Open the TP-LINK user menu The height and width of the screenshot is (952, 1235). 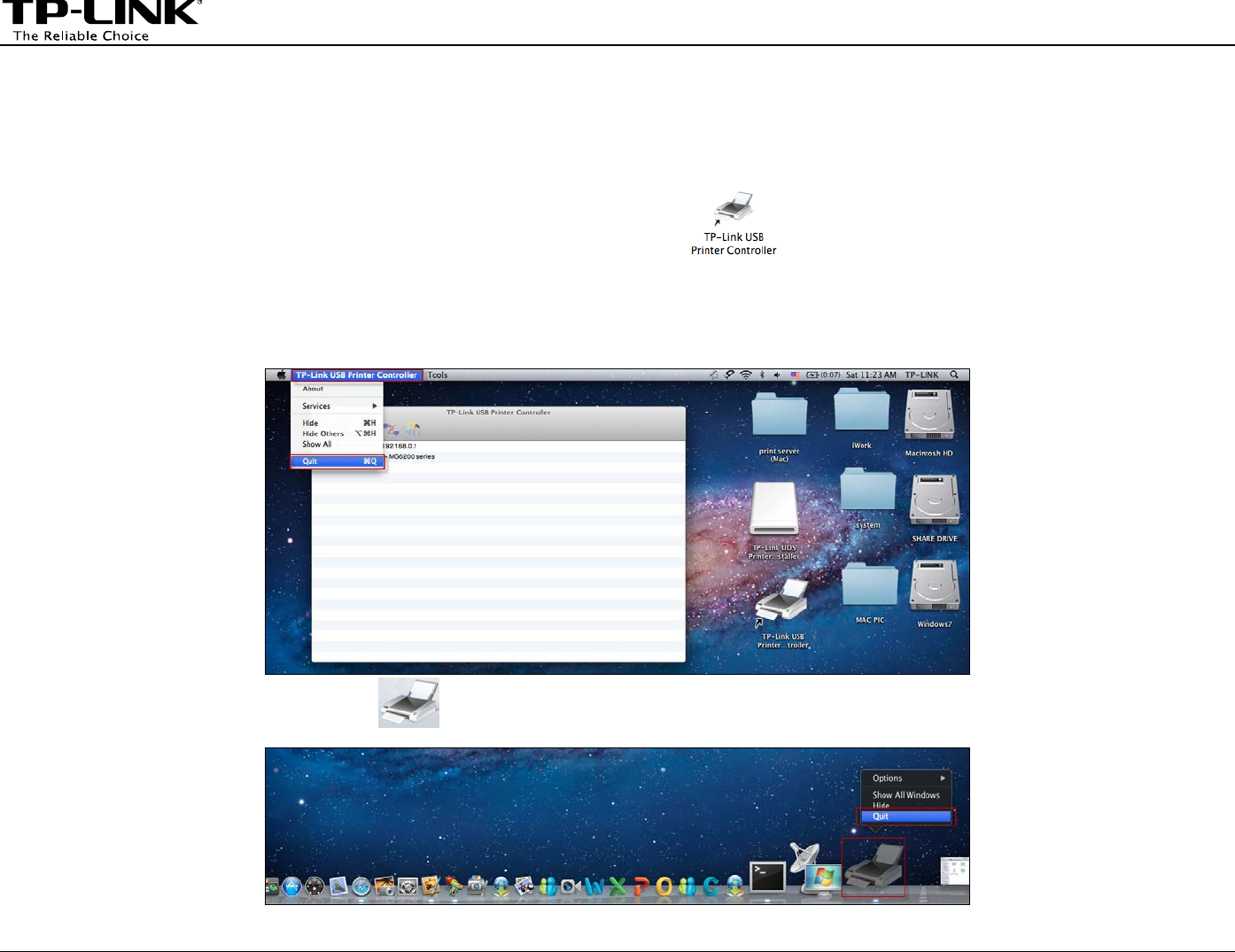(x=921, y=375)
